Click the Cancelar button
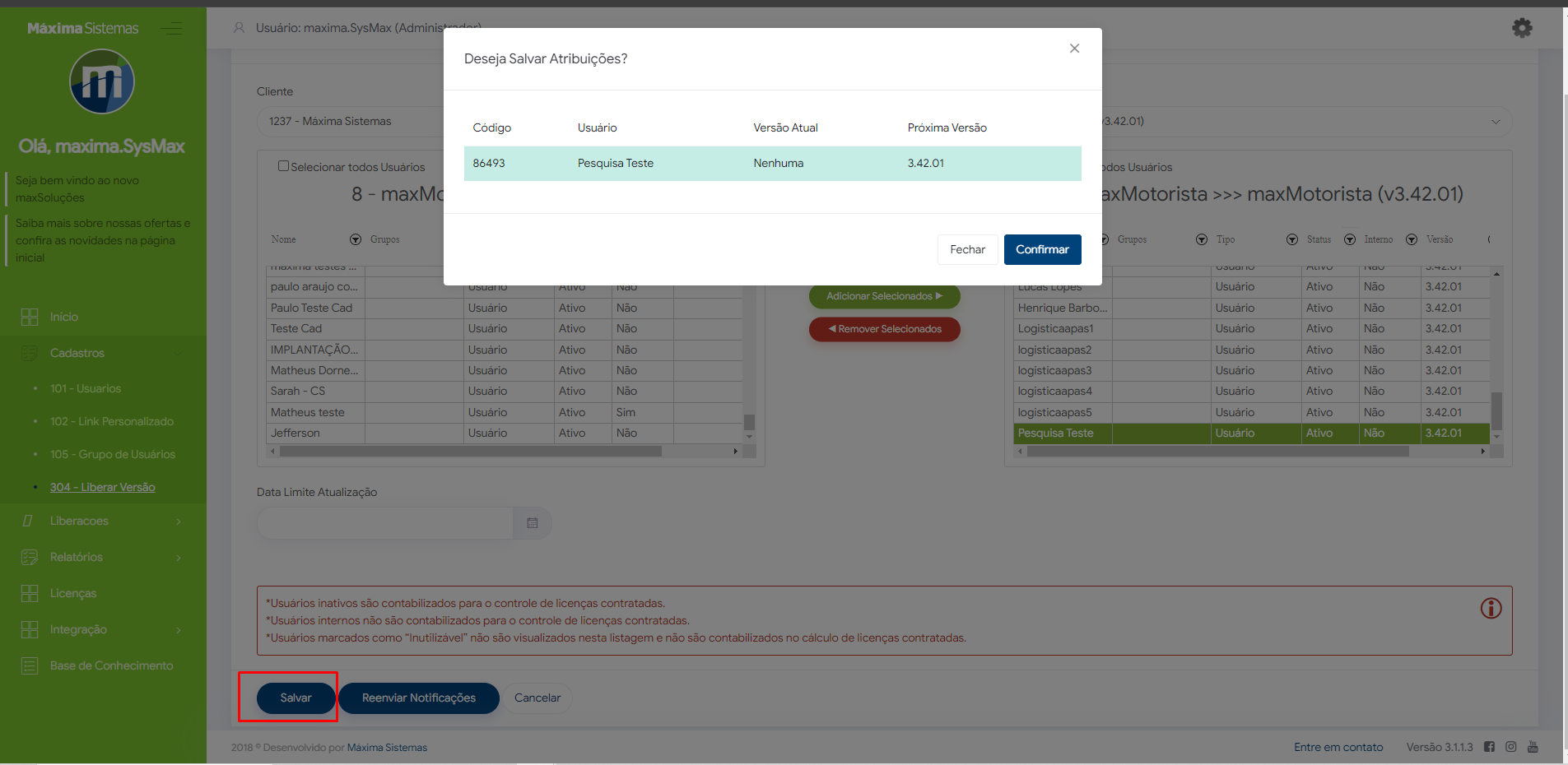Image resolution: width=1568 pixels, height=765 pixels. (x=537, y=698)
